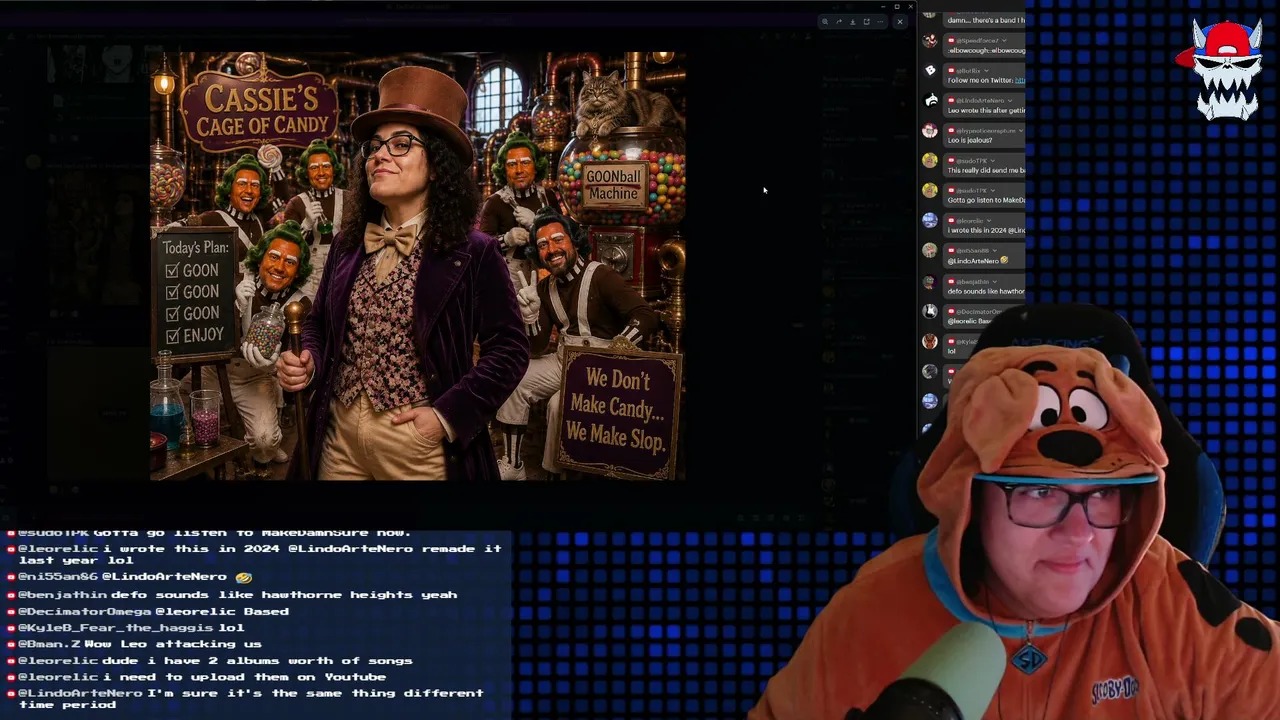
Task: Click LindoArteNero's avatar beside 'Leo wrote this'
Action: 930,101
